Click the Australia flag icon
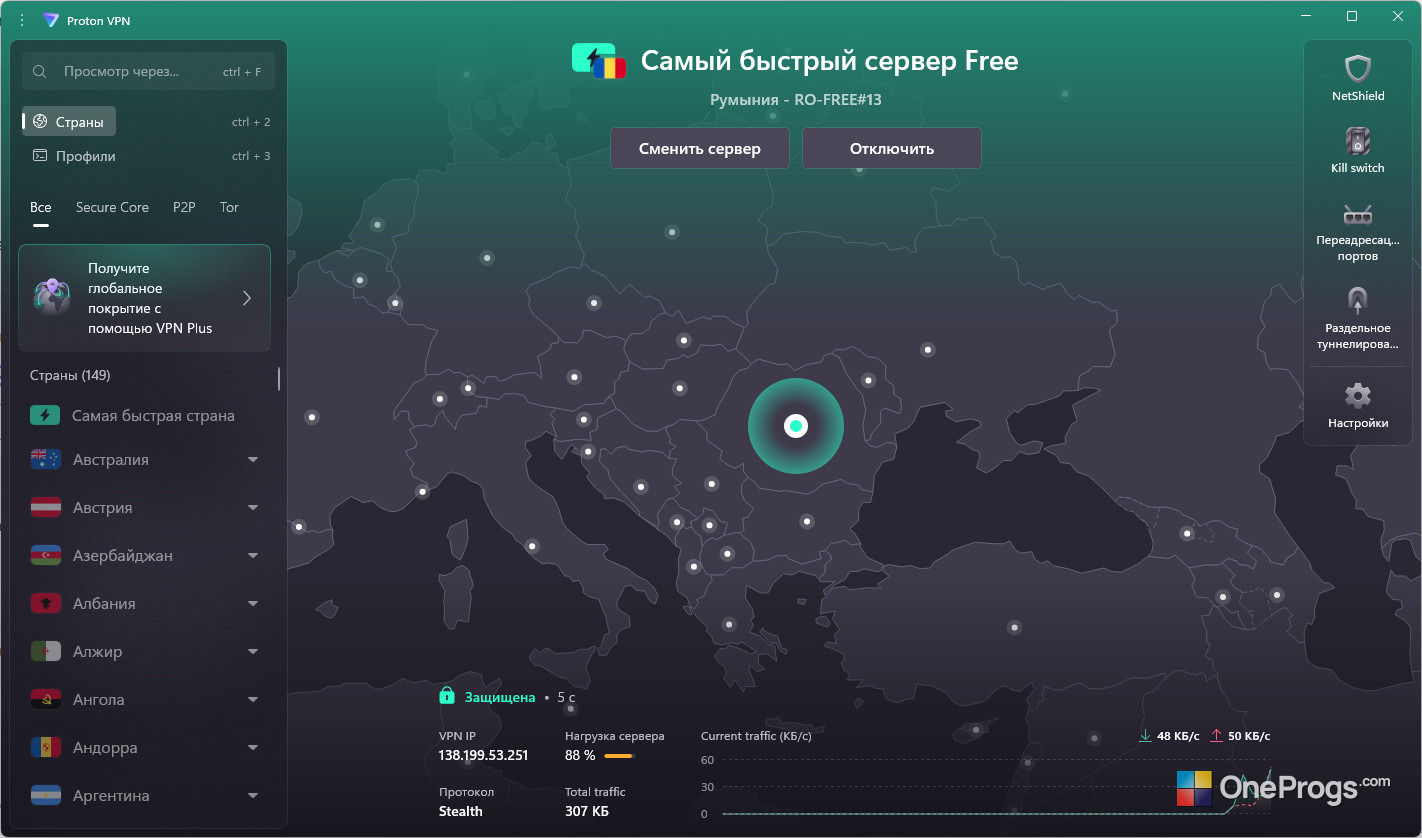The image size is (1422, 838). coord(45,459)
